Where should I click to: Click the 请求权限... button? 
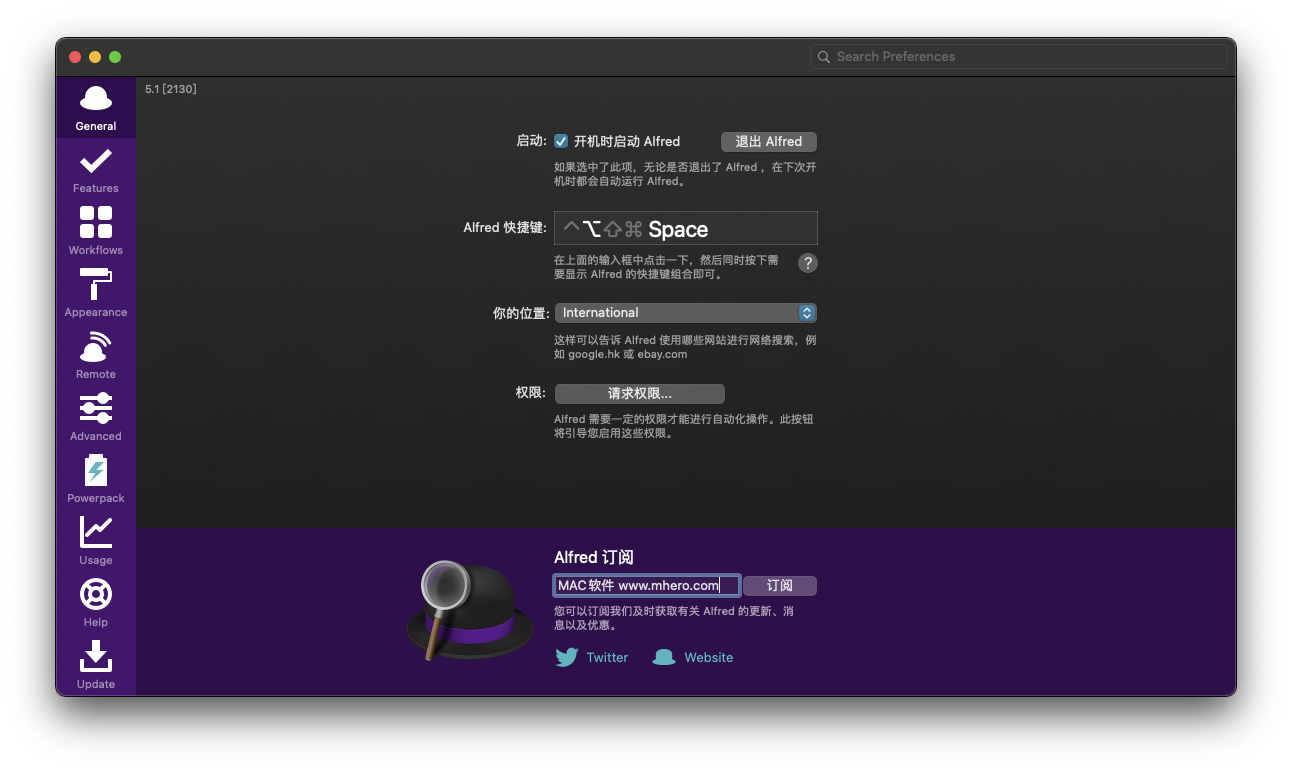640,394
